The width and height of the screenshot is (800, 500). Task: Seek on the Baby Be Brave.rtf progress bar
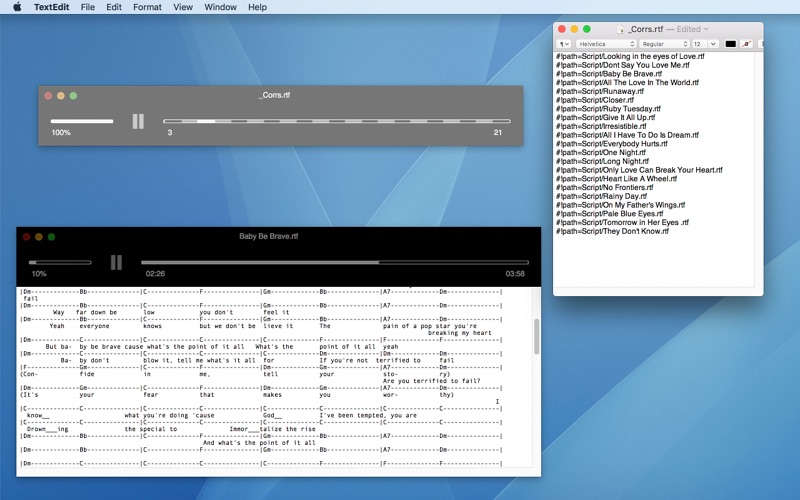[335, 262]
